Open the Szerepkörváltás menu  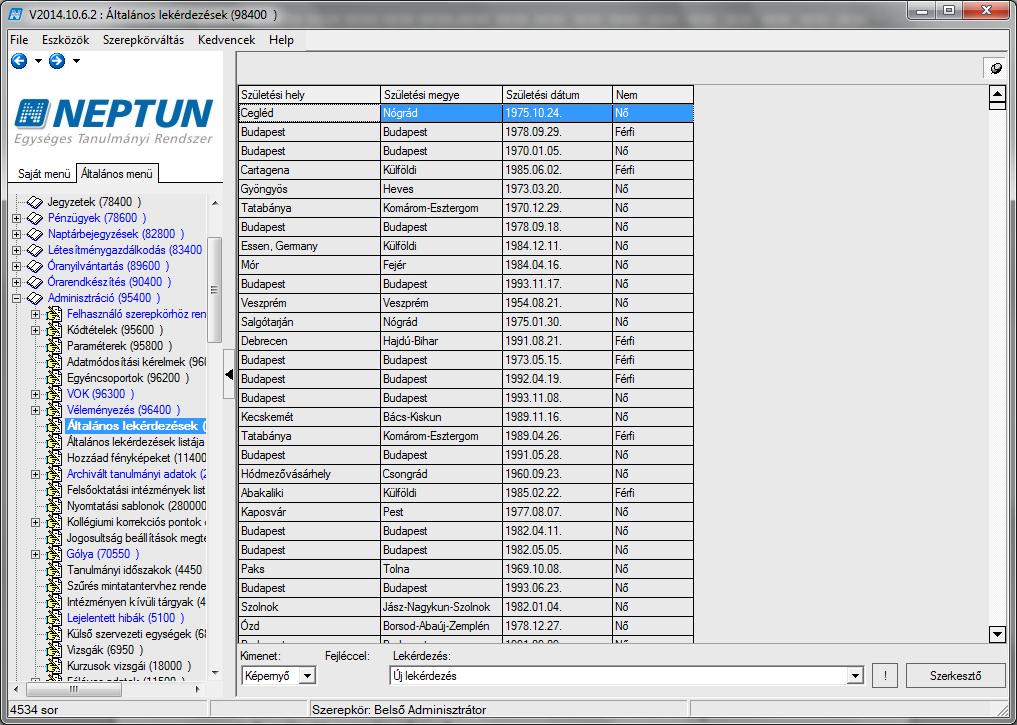pos(143,40)
